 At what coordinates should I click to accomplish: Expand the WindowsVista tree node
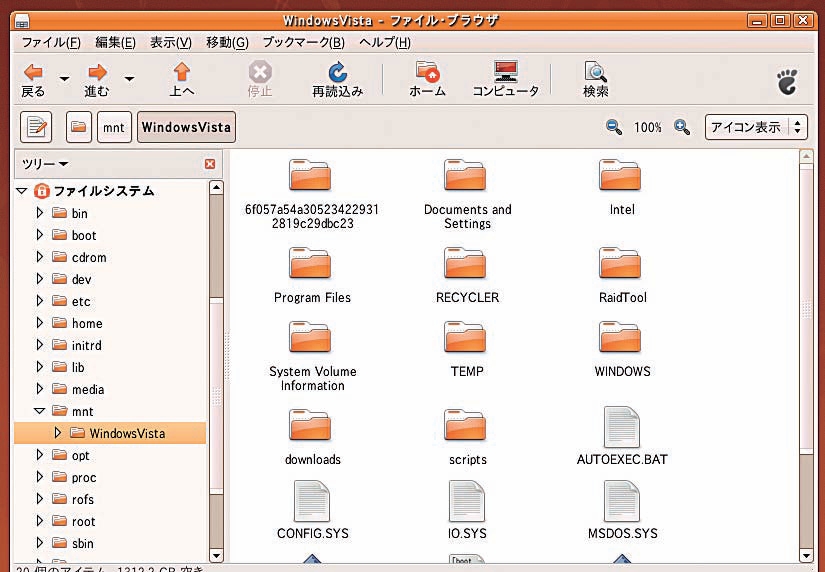[57, 433]
